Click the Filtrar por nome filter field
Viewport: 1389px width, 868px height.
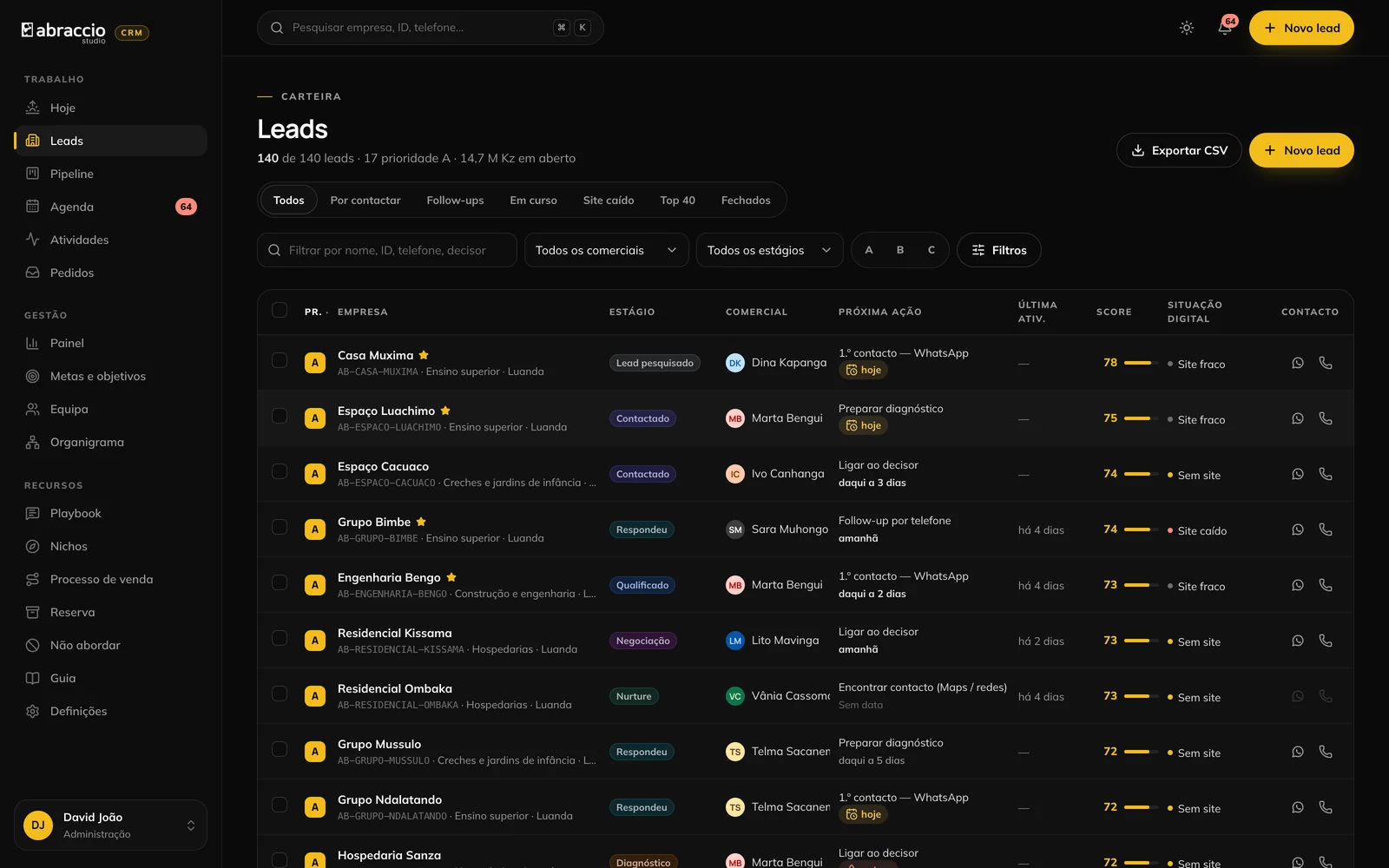tap(387, 250)
